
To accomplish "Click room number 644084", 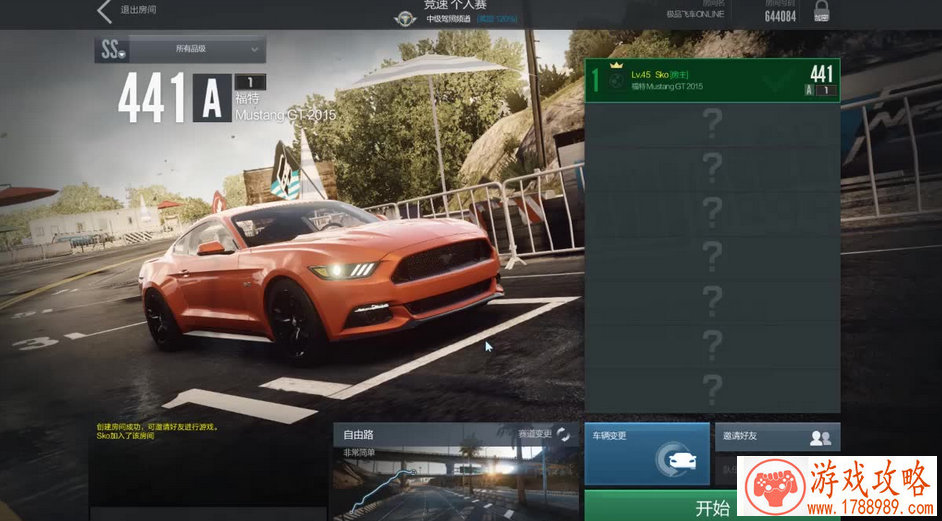I will coord(780,16).
